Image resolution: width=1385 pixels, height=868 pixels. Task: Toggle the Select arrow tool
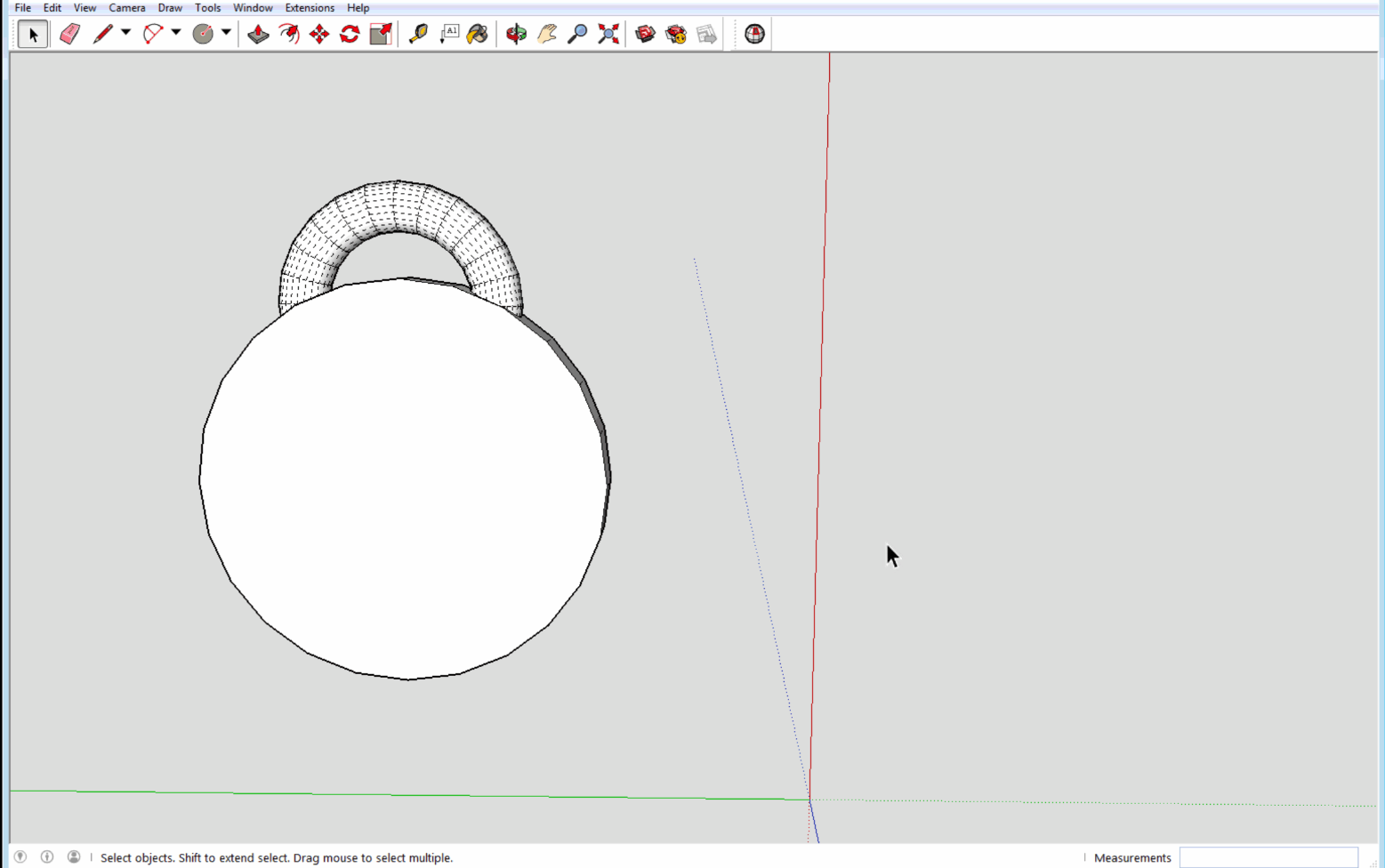pos(33,34)
